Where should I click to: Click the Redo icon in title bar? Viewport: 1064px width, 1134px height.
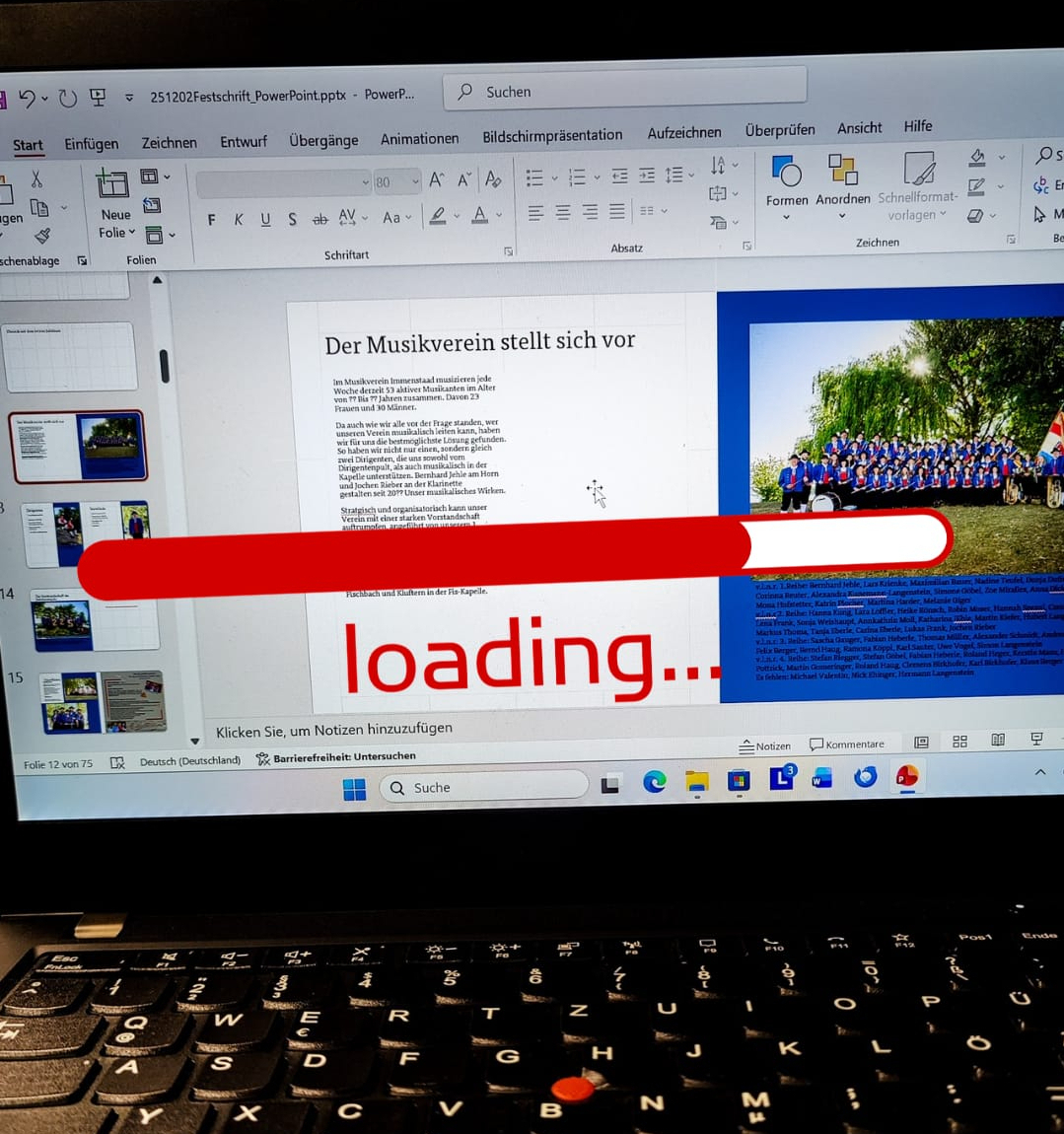pyautogui.click(x=68, y=98)
